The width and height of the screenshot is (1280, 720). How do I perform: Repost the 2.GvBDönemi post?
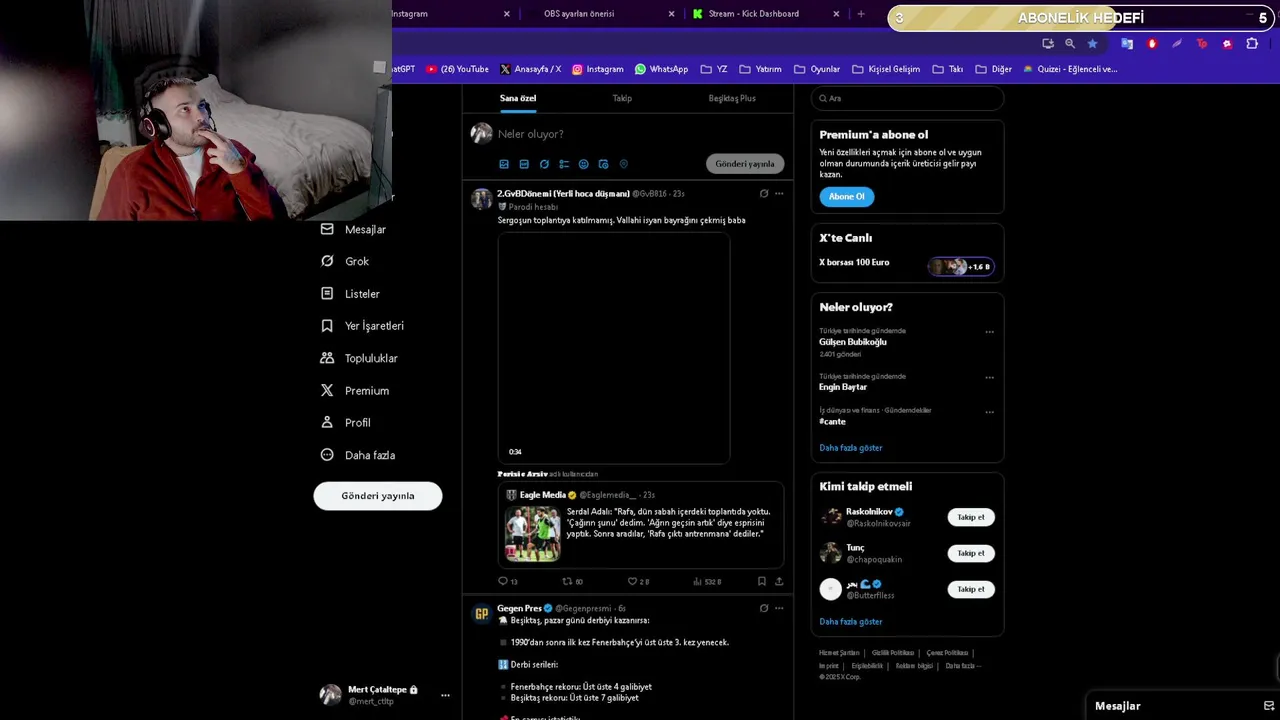point(572,581)
